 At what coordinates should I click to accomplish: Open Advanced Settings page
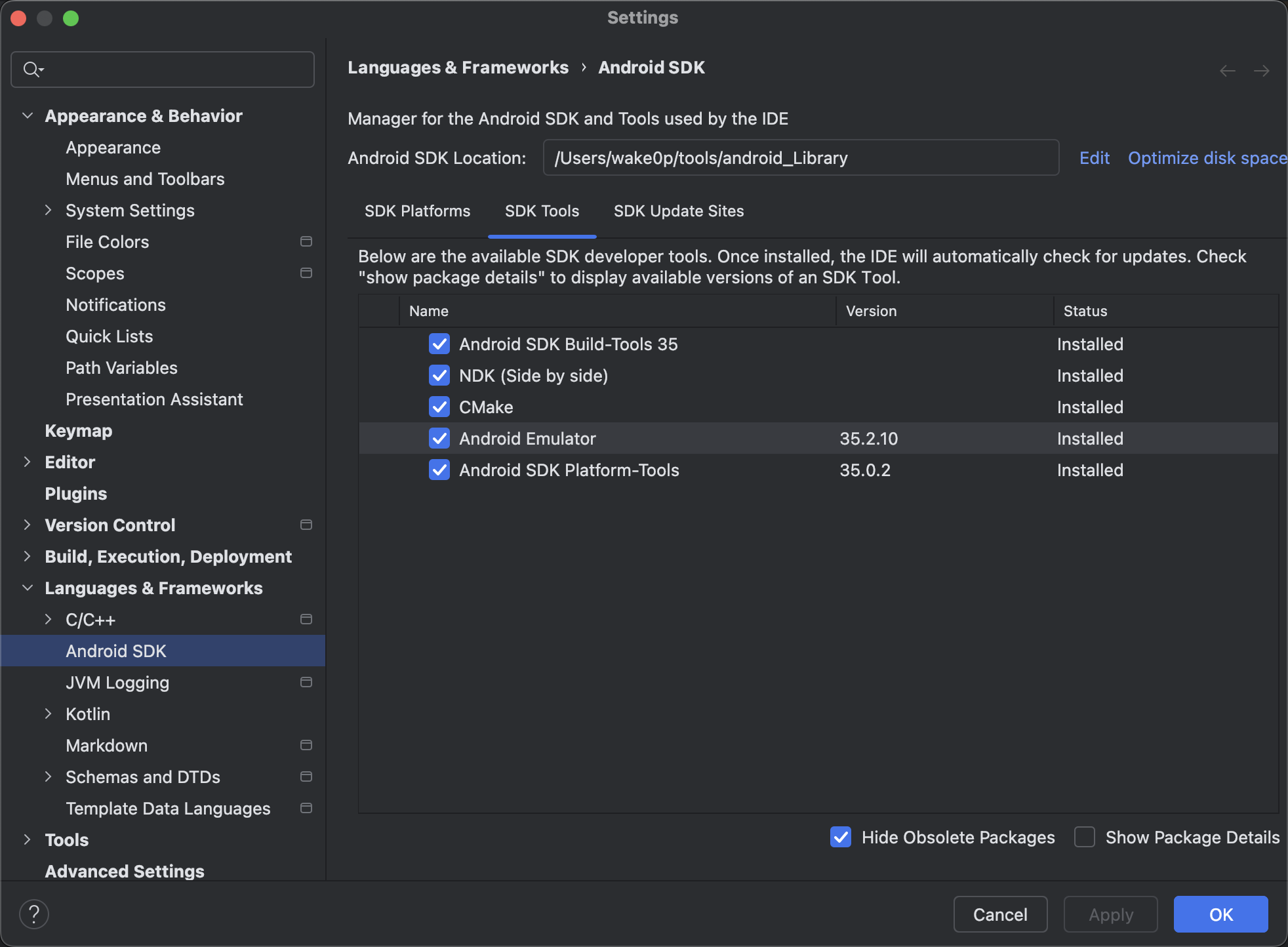tap(125, 872)
